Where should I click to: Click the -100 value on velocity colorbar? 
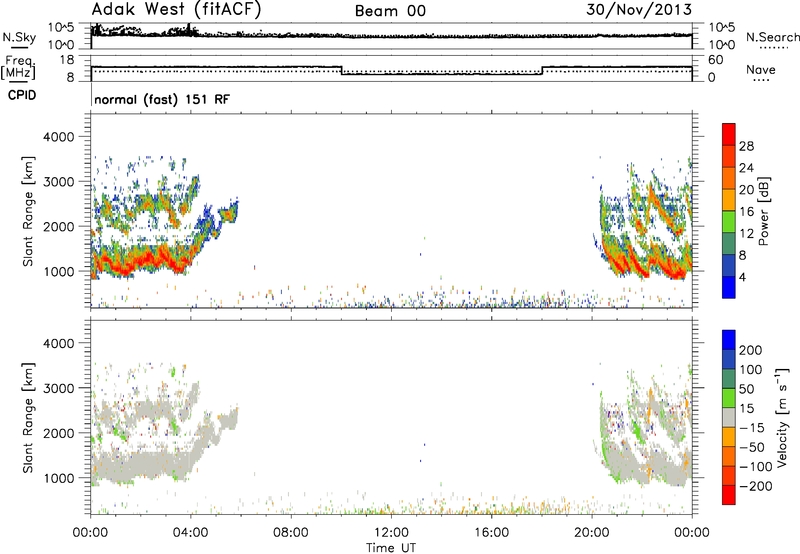click(x=756, y=467)
